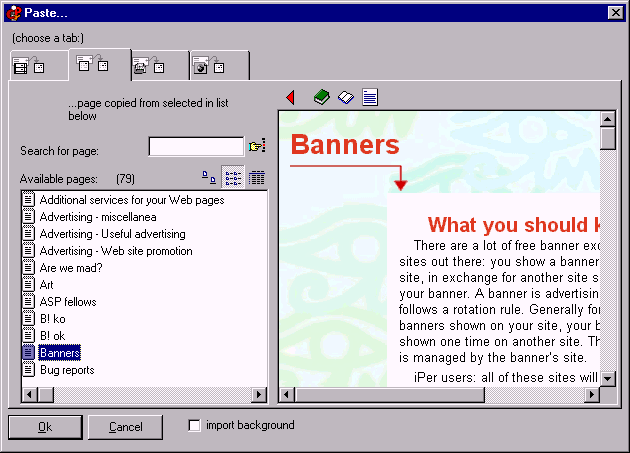Image resolution: width=630 pixels, height=453 pixels.
Task: Click the open book icon
Action: pos(345,97)
